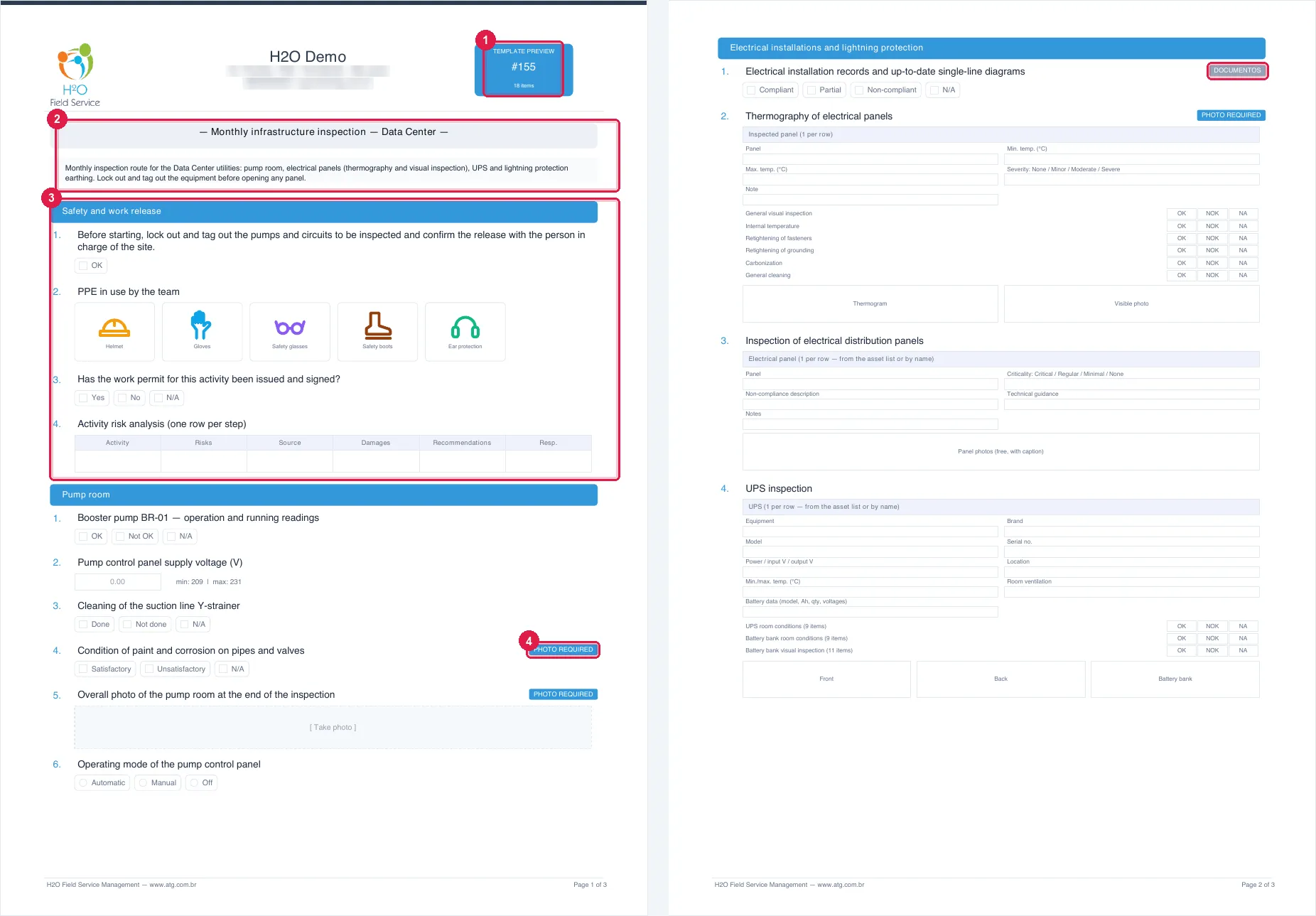This screenshot has height=916, width=1316.
Task: Click NA for UPS room conditions
Action: pyautogui.click(x=1243, y=627)
